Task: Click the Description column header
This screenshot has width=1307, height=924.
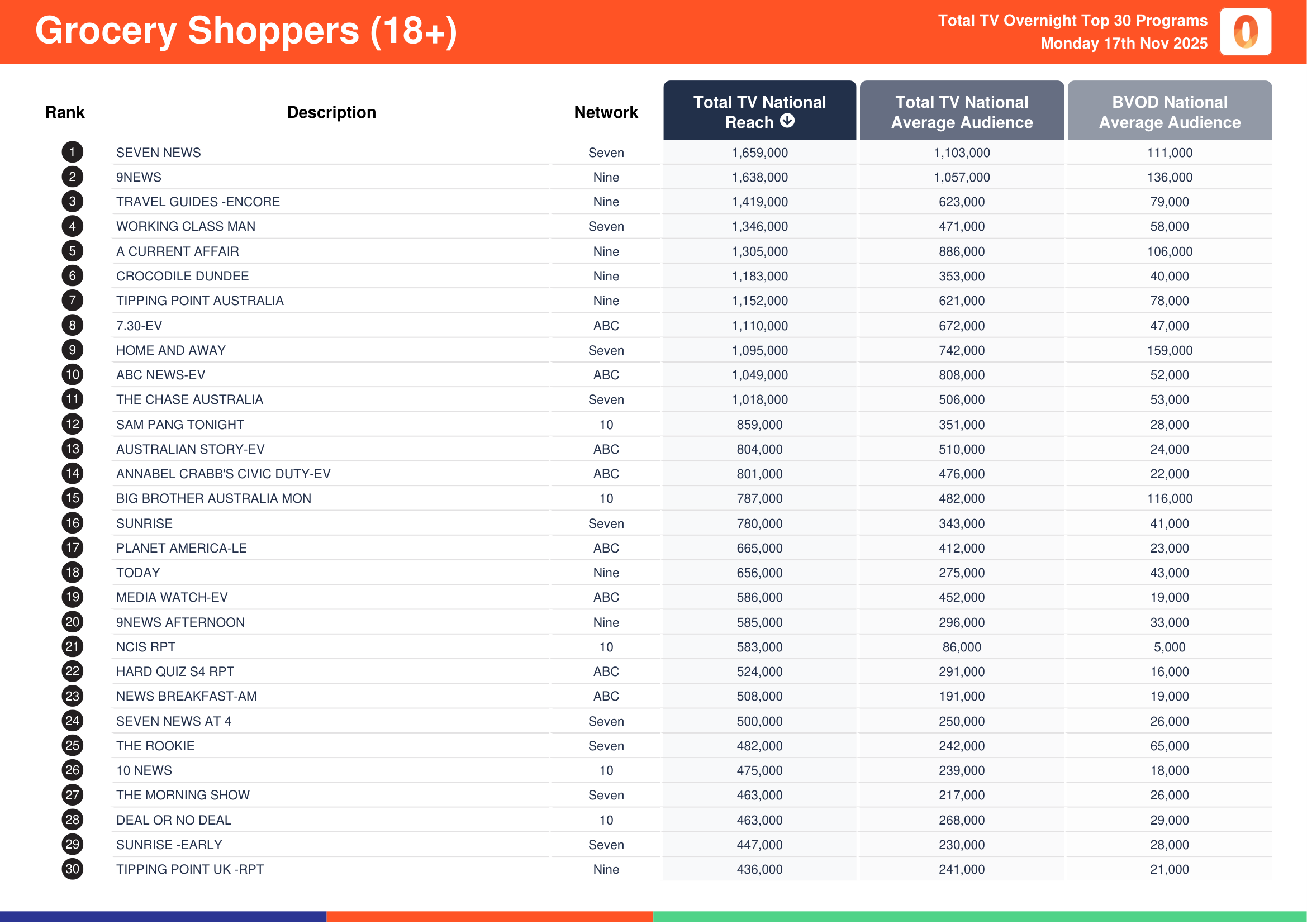Action: pos(331,112)
